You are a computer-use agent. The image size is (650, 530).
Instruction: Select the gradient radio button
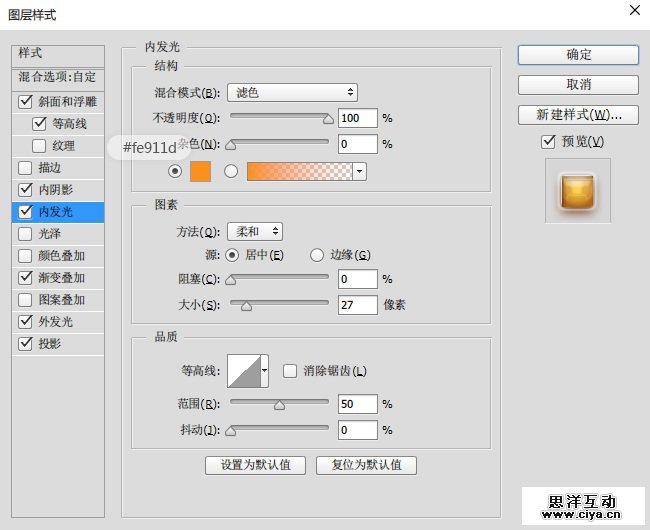(x=231, y=171)
